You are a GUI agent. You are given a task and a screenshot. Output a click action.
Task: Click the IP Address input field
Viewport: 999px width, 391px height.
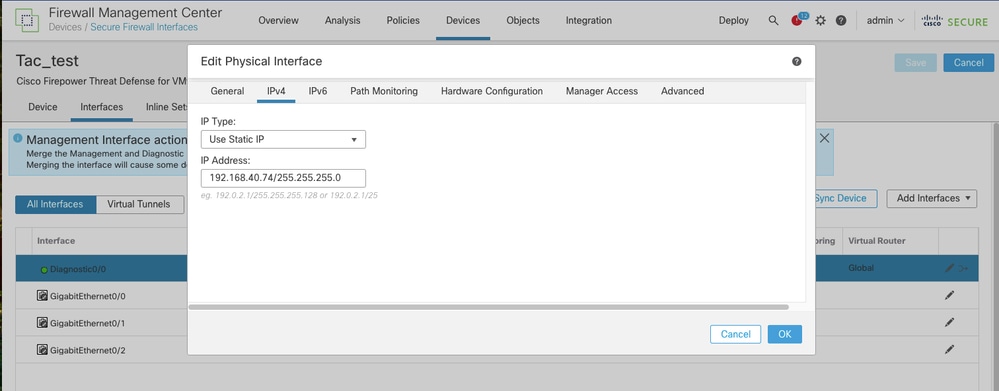click(x=283, y=178)
